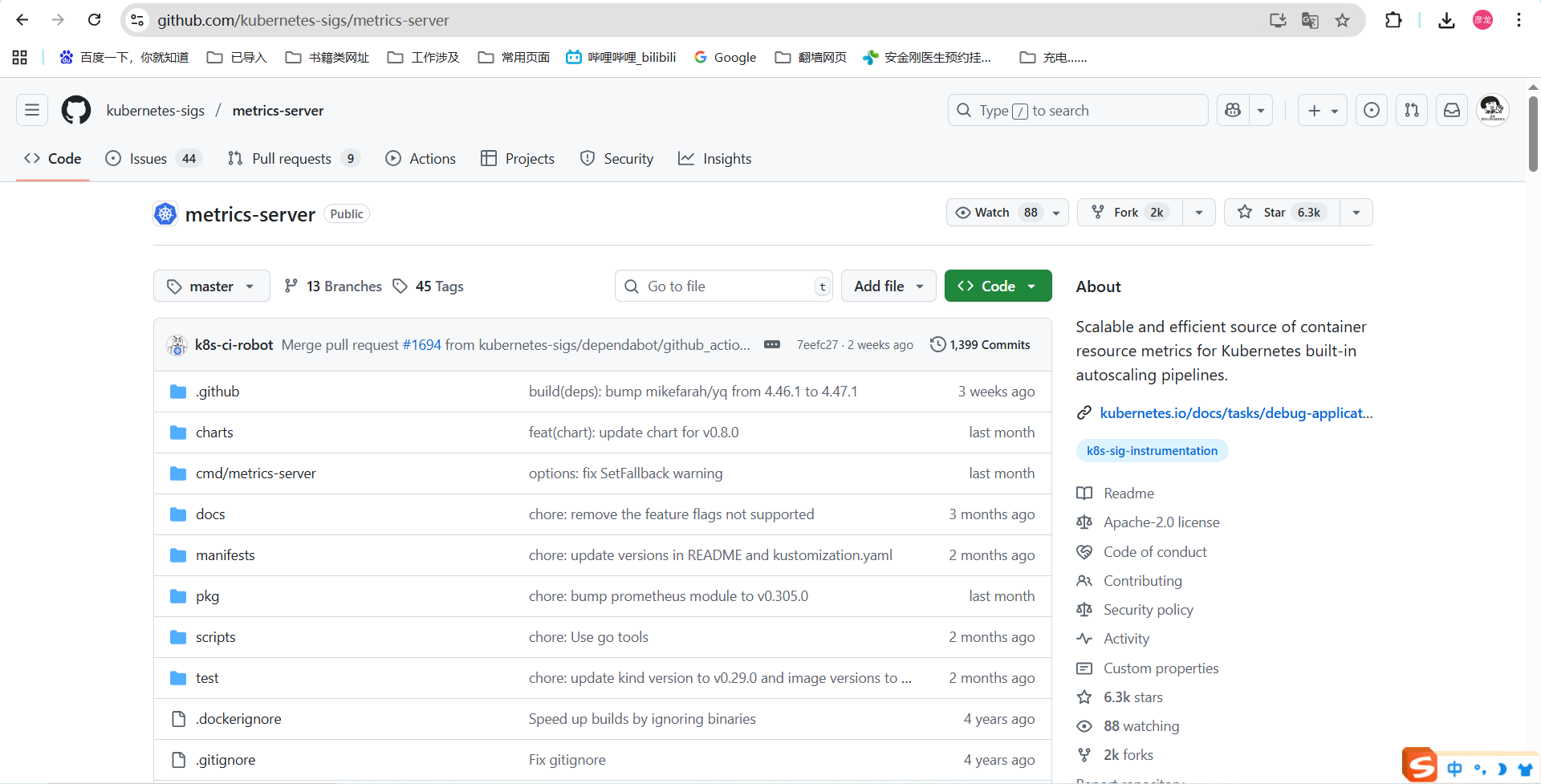1541x784 pixels.
Task: Expand the Fork options arrow
Action: pyautogui.click(x=1199, y=212)
